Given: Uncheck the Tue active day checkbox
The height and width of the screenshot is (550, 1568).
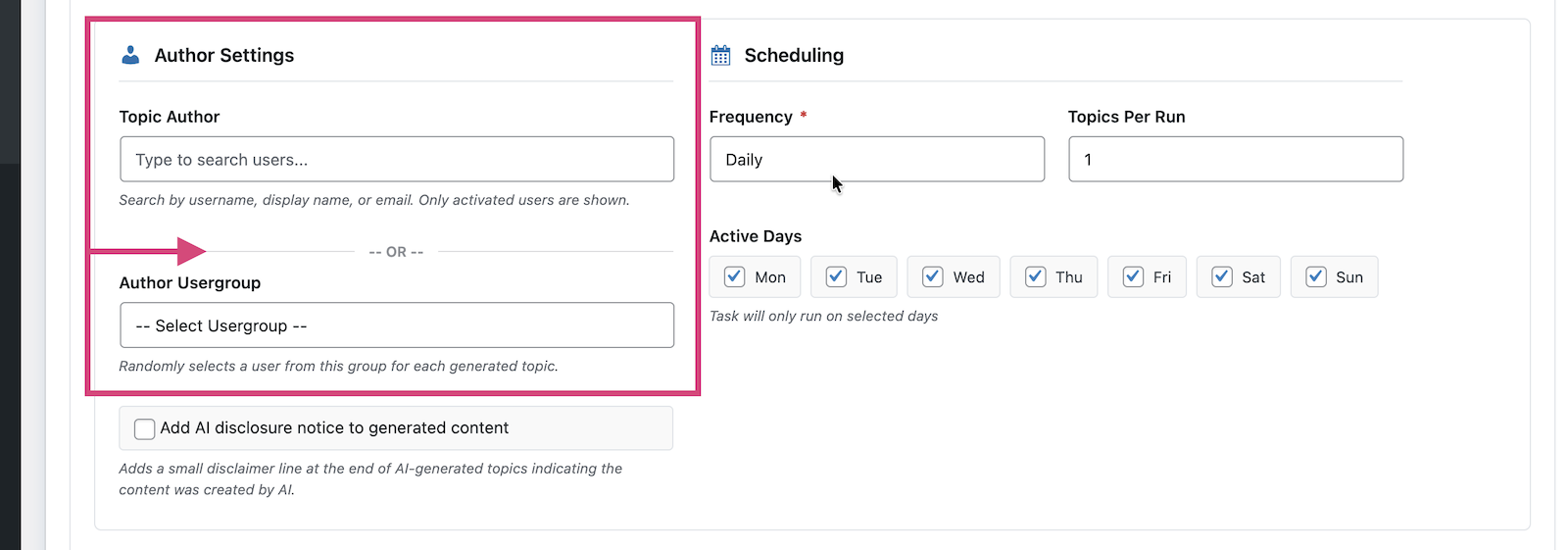Looking at the screenshot, I should click(836, 276).
